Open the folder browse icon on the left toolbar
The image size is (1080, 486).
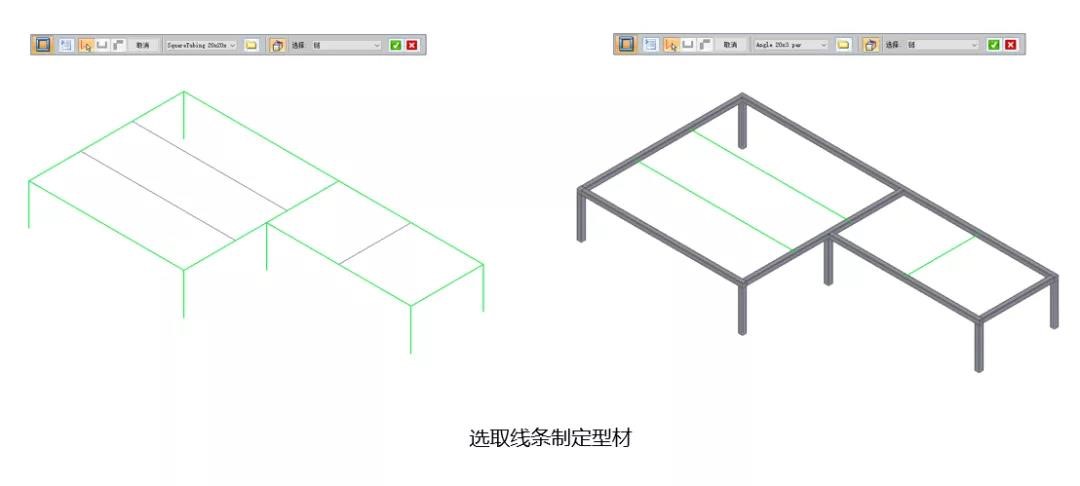click(251, 45)
